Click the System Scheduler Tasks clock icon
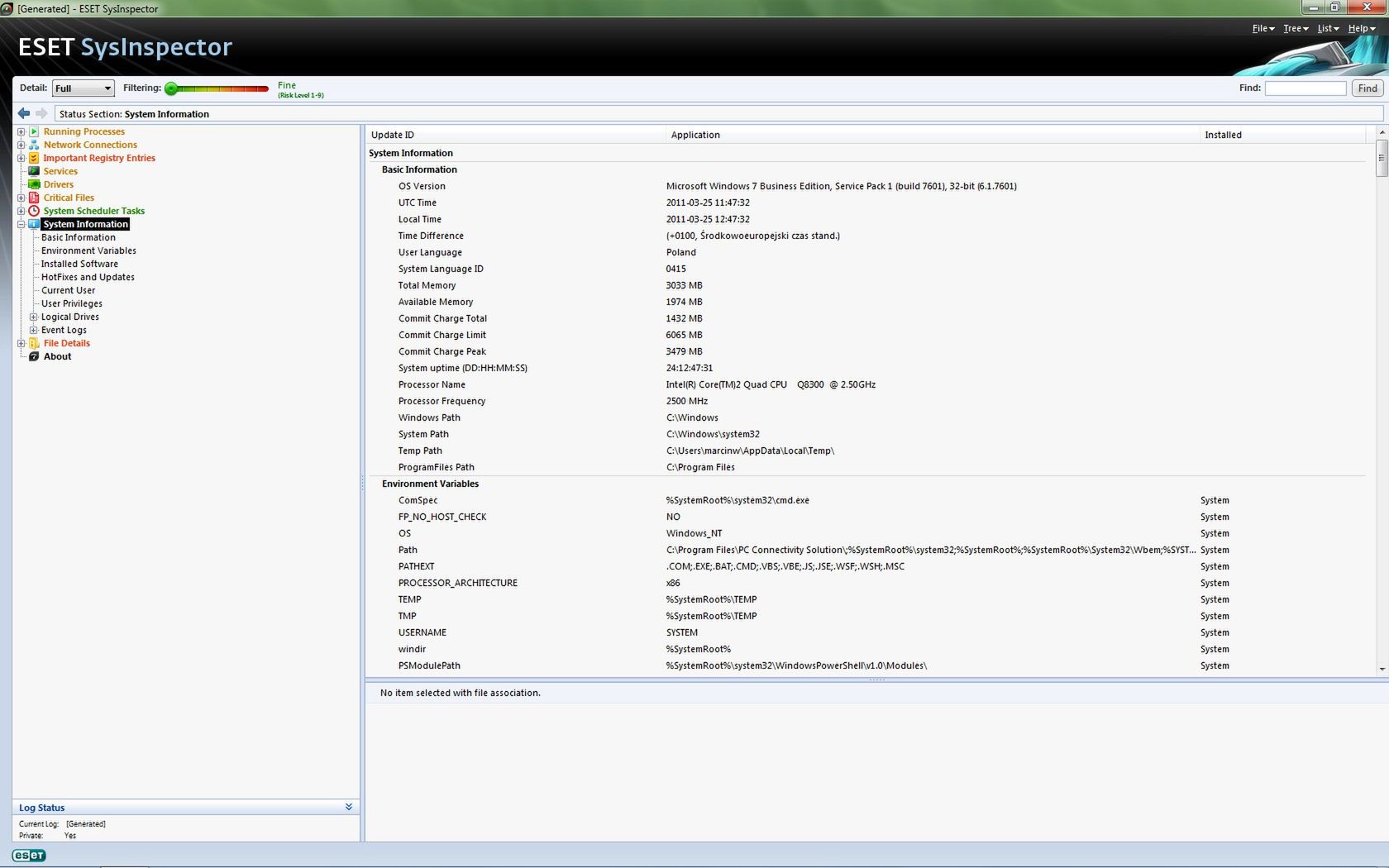 point(34,211)
